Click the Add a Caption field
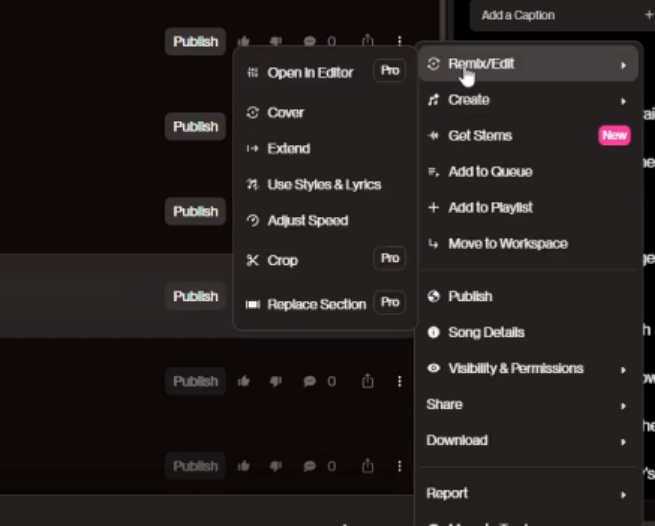Screen dimensions: 655x526 coord(550,15)
